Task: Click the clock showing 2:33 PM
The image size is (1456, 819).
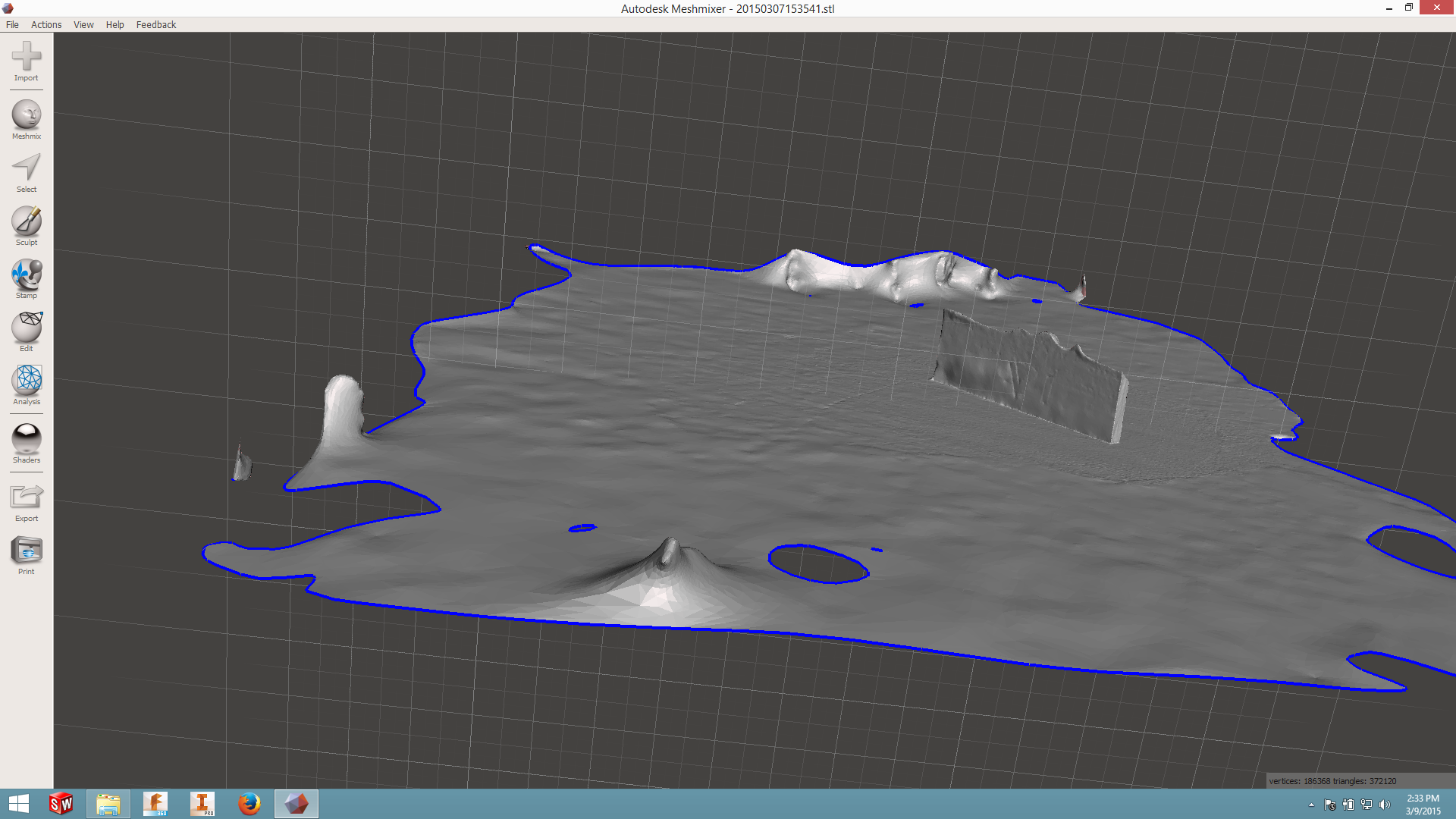Action: [x=1423, y=804]
